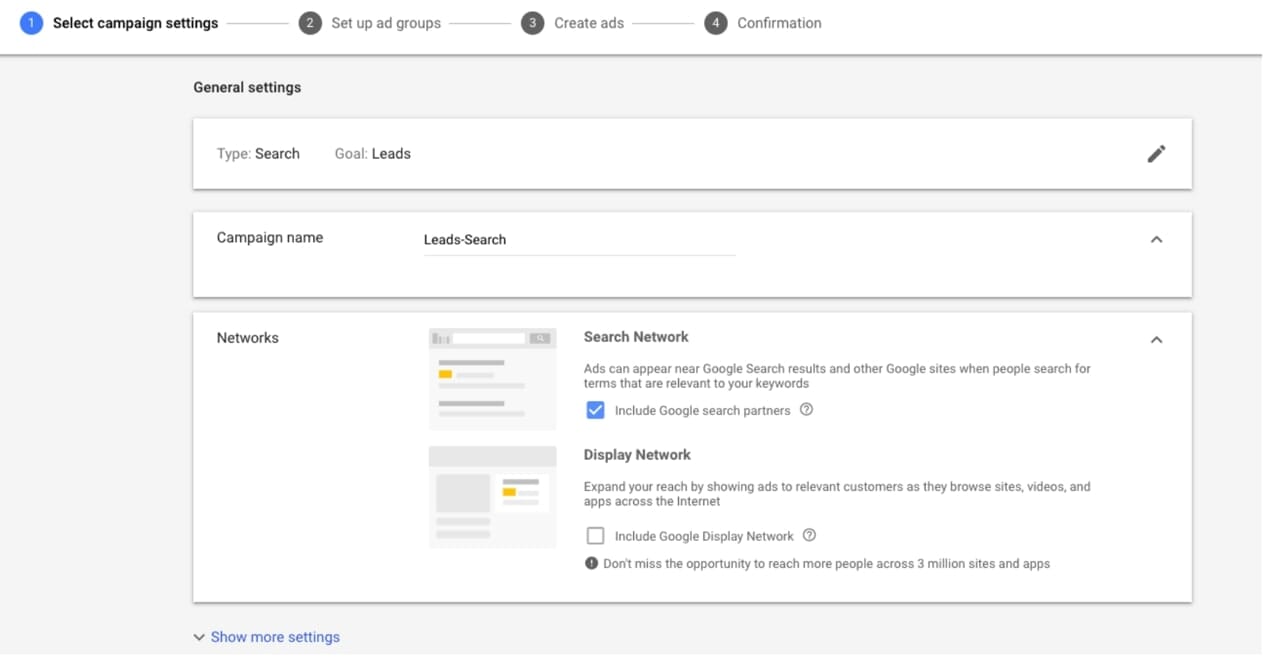Click the General settings heading

click(x=247, y=87)
